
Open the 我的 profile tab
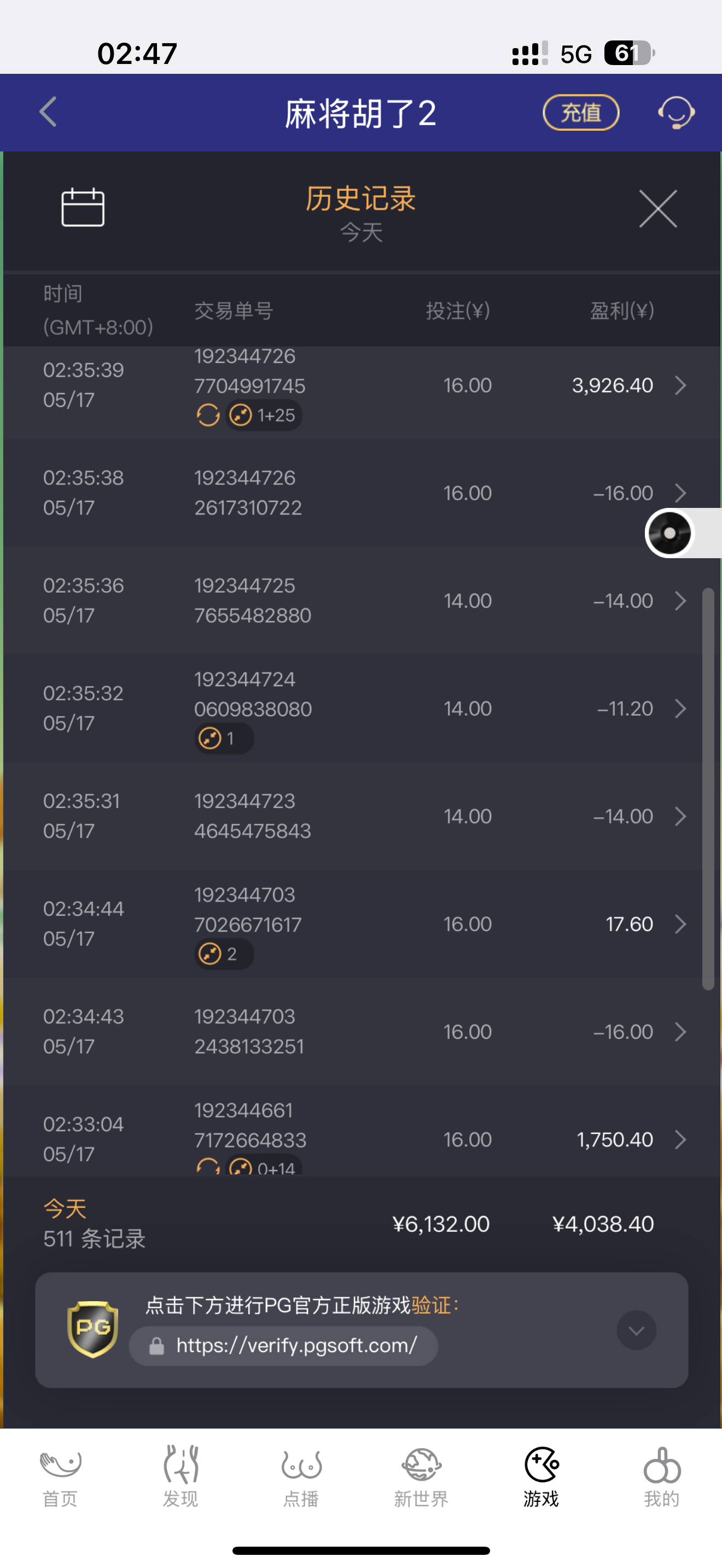click(x=662, y=1477)
